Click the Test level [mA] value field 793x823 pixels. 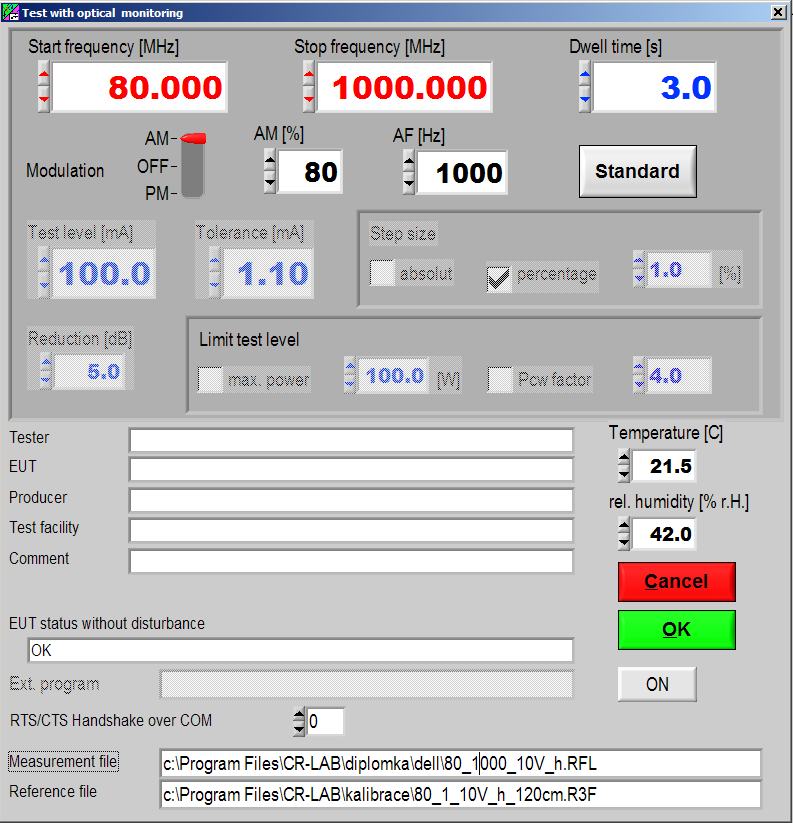pyautogui.click(x=103, y=273)
